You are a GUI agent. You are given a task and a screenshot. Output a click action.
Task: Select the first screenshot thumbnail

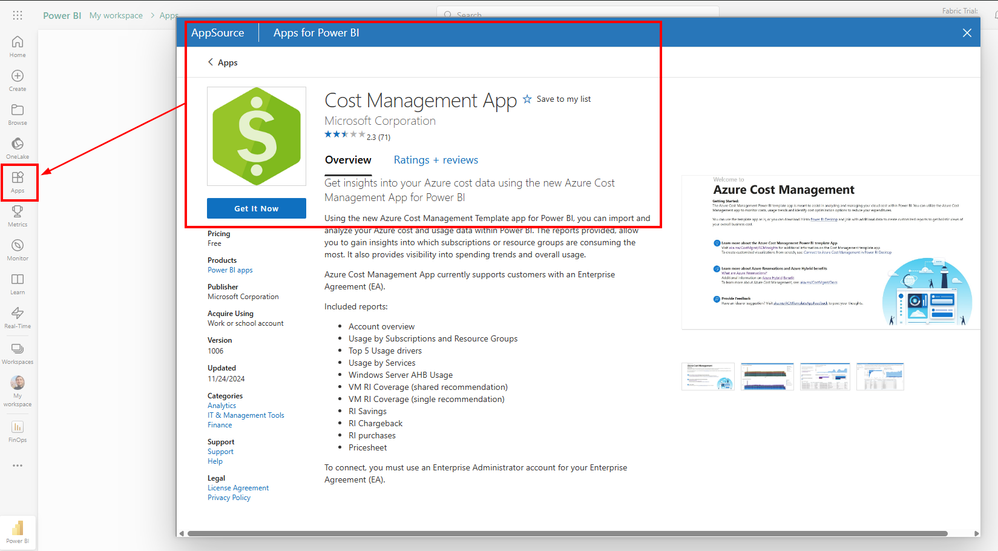point(708,377)
